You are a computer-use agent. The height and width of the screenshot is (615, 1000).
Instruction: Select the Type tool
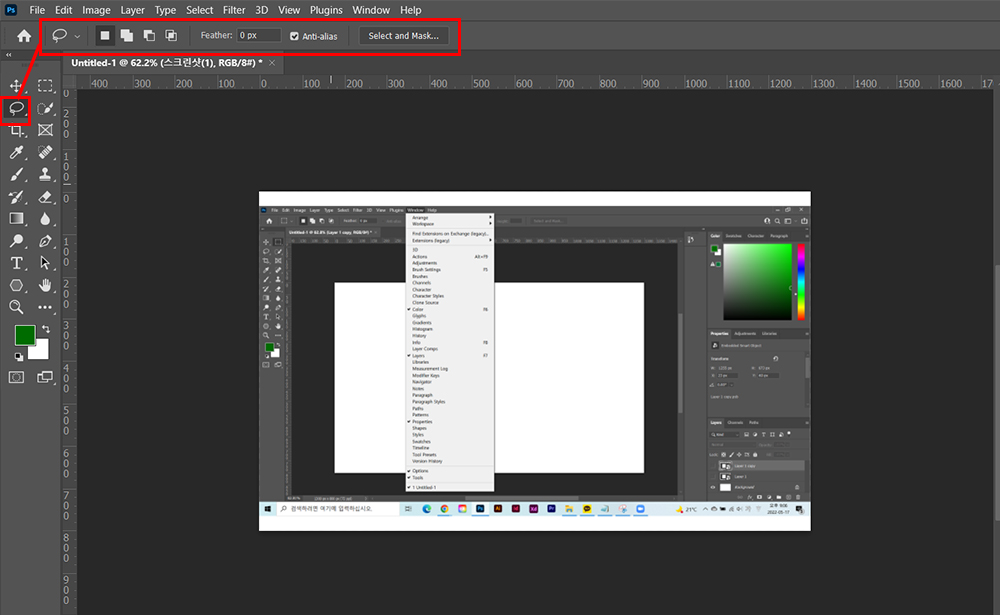(x=16, y=263)
